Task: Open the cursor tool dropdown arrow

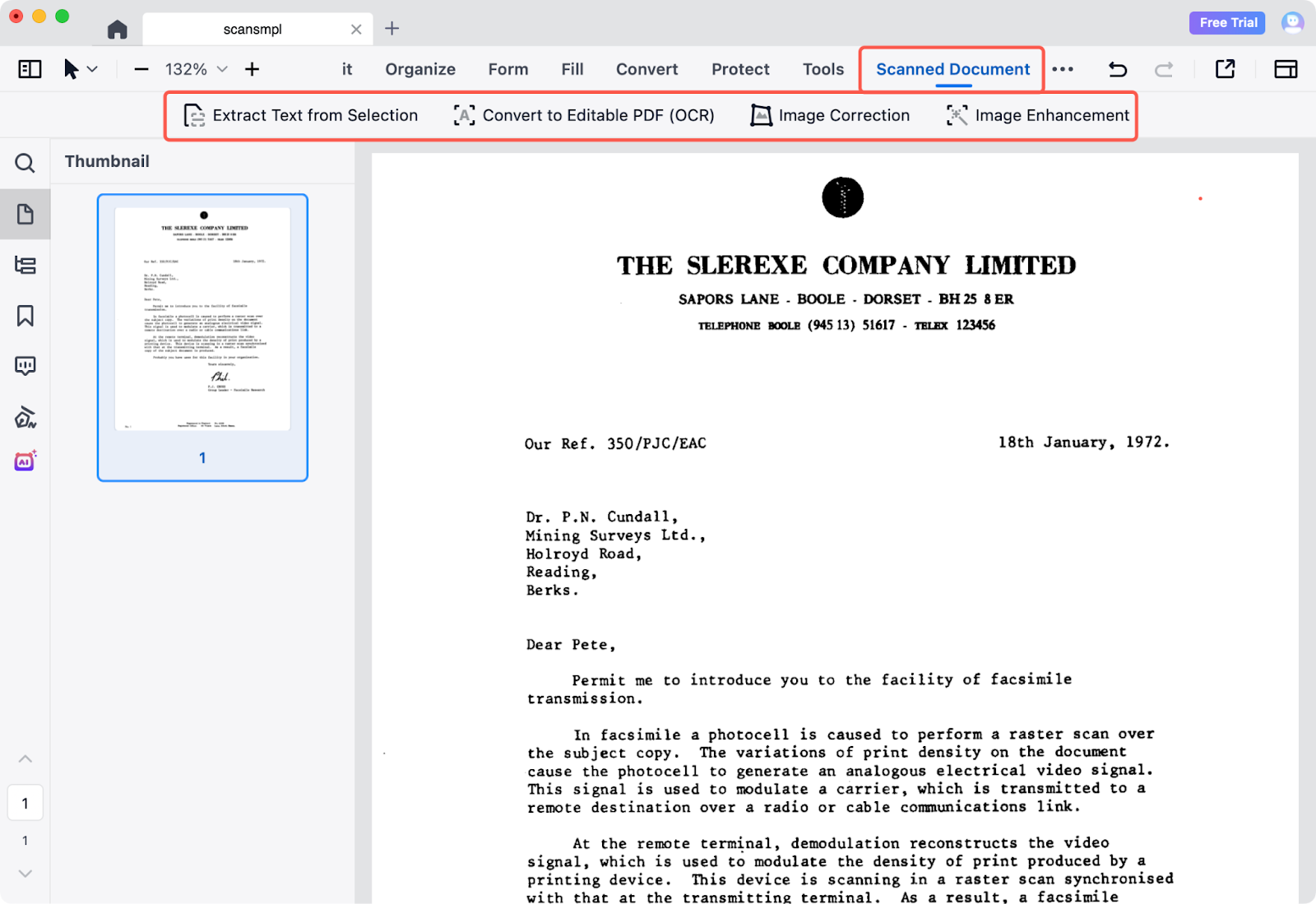Action: 92,69
